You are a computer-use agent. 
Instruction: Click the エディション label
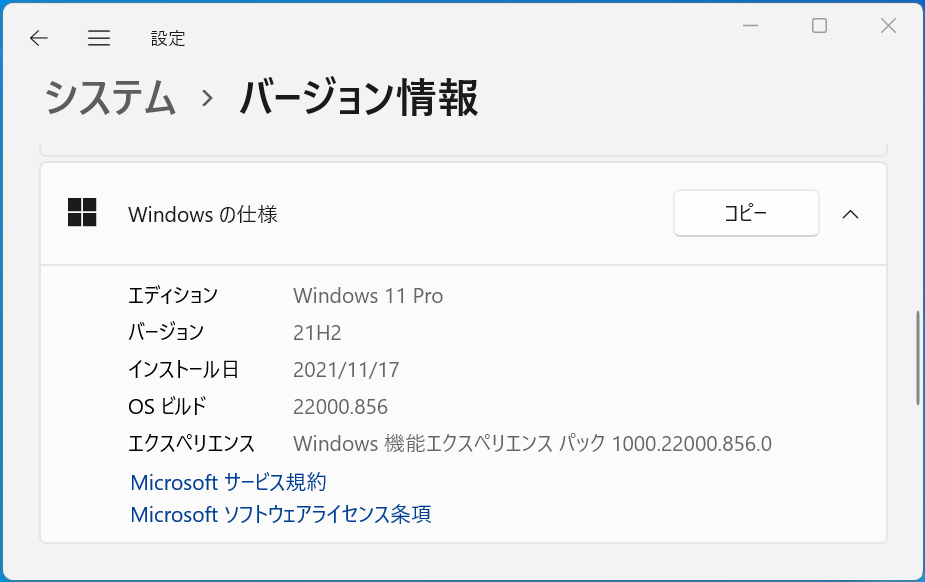[x=173, y=295]
